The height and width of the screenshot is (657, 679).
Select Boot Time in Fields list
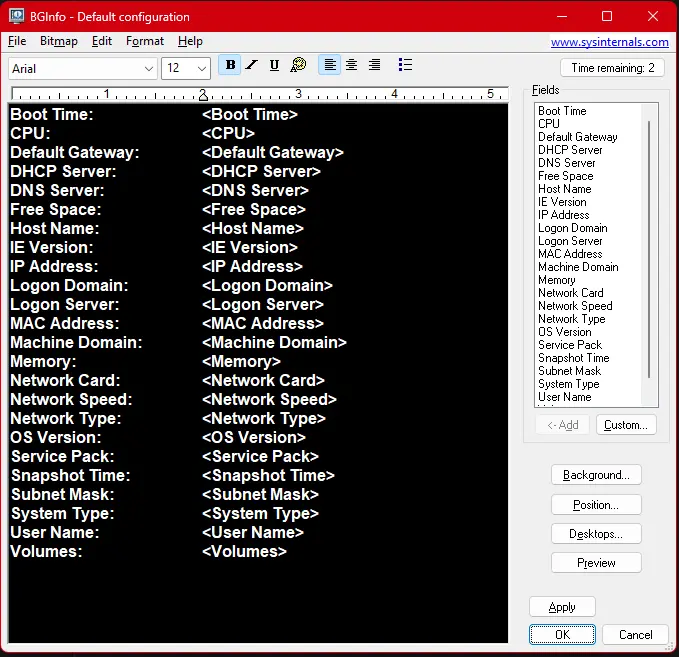[562, 111]
